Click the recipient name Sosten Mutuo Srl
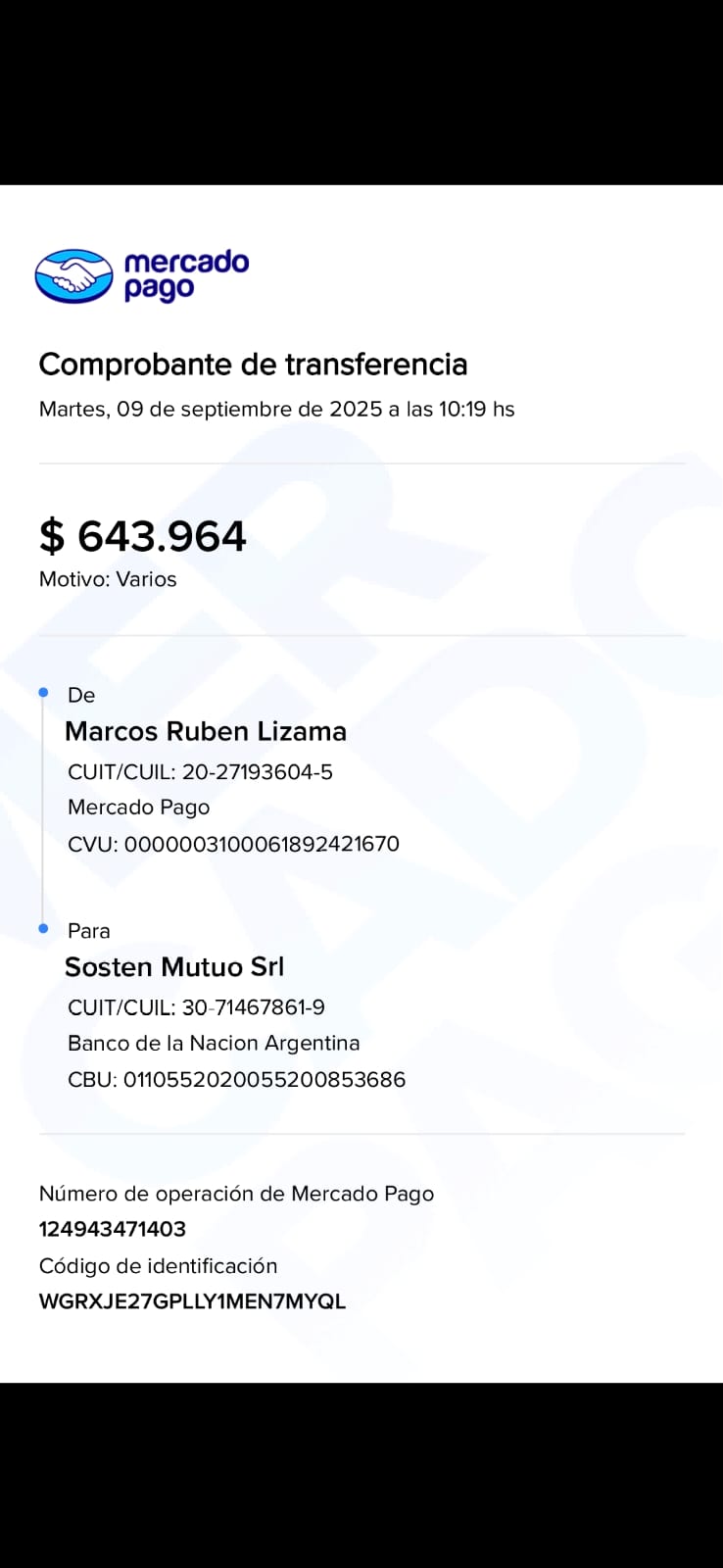Screen dimensions: 723x1568 [x=174, y=967]
